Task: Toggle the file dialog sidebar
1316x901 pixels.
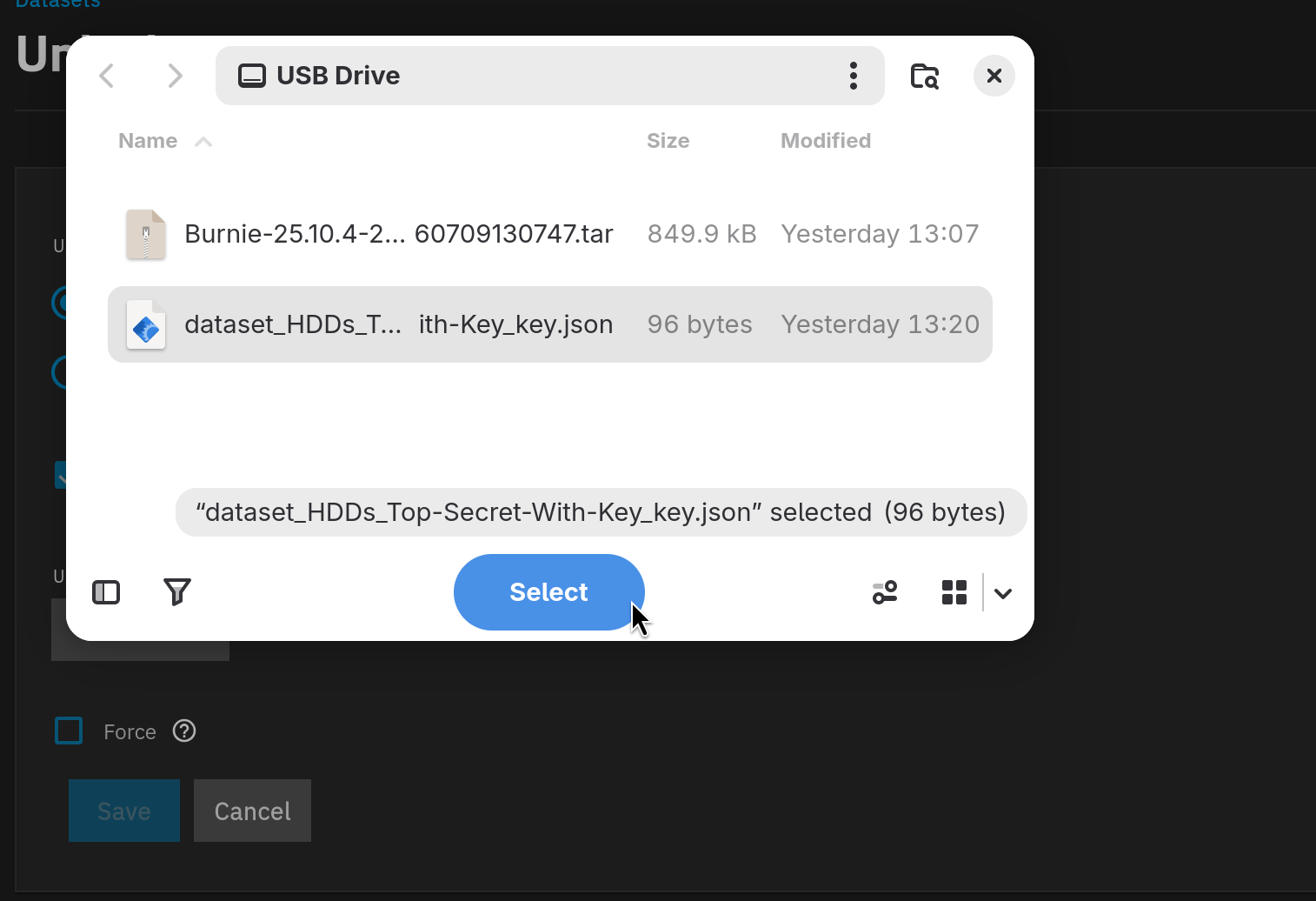Action: 106,592
